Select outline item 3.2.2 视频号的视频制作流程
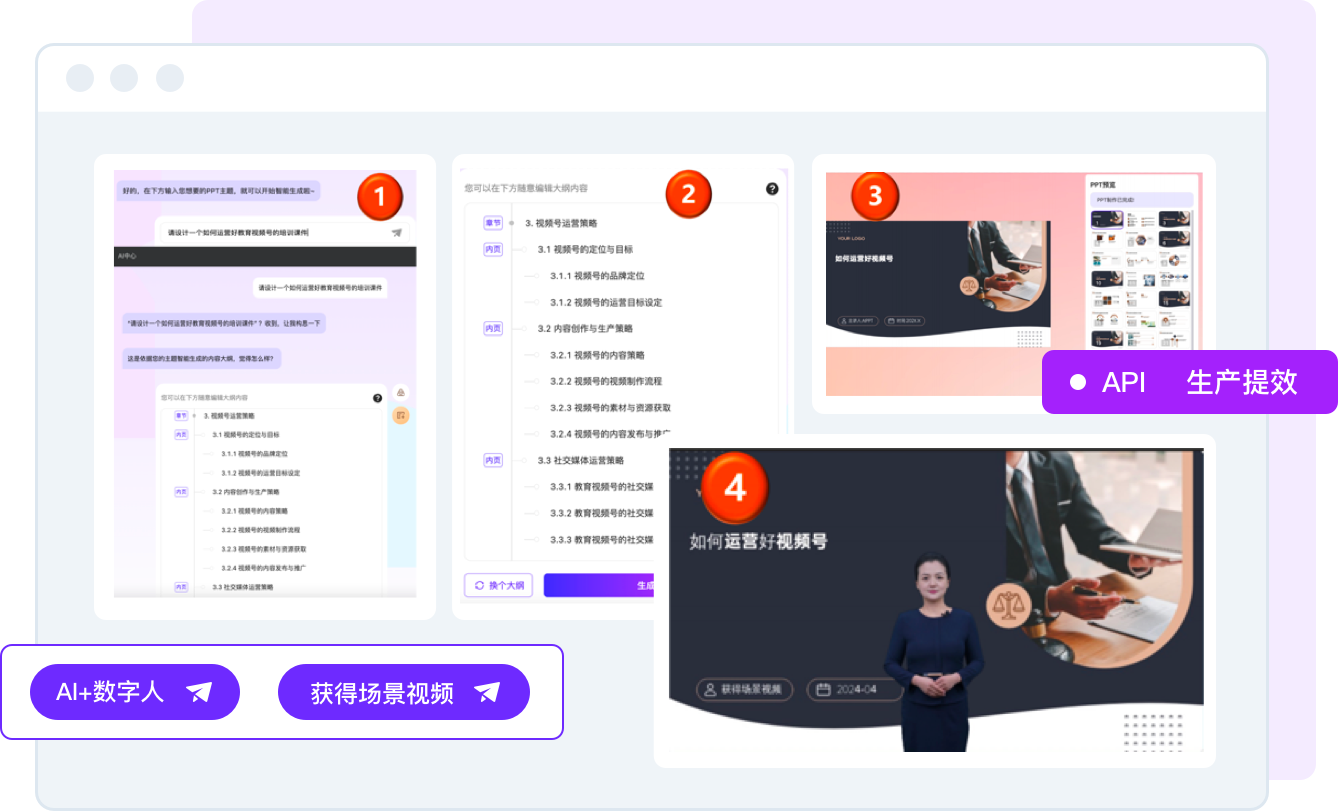Image resolution: width=1338 pixels, height=812 pixels. (x=605, y=381)
